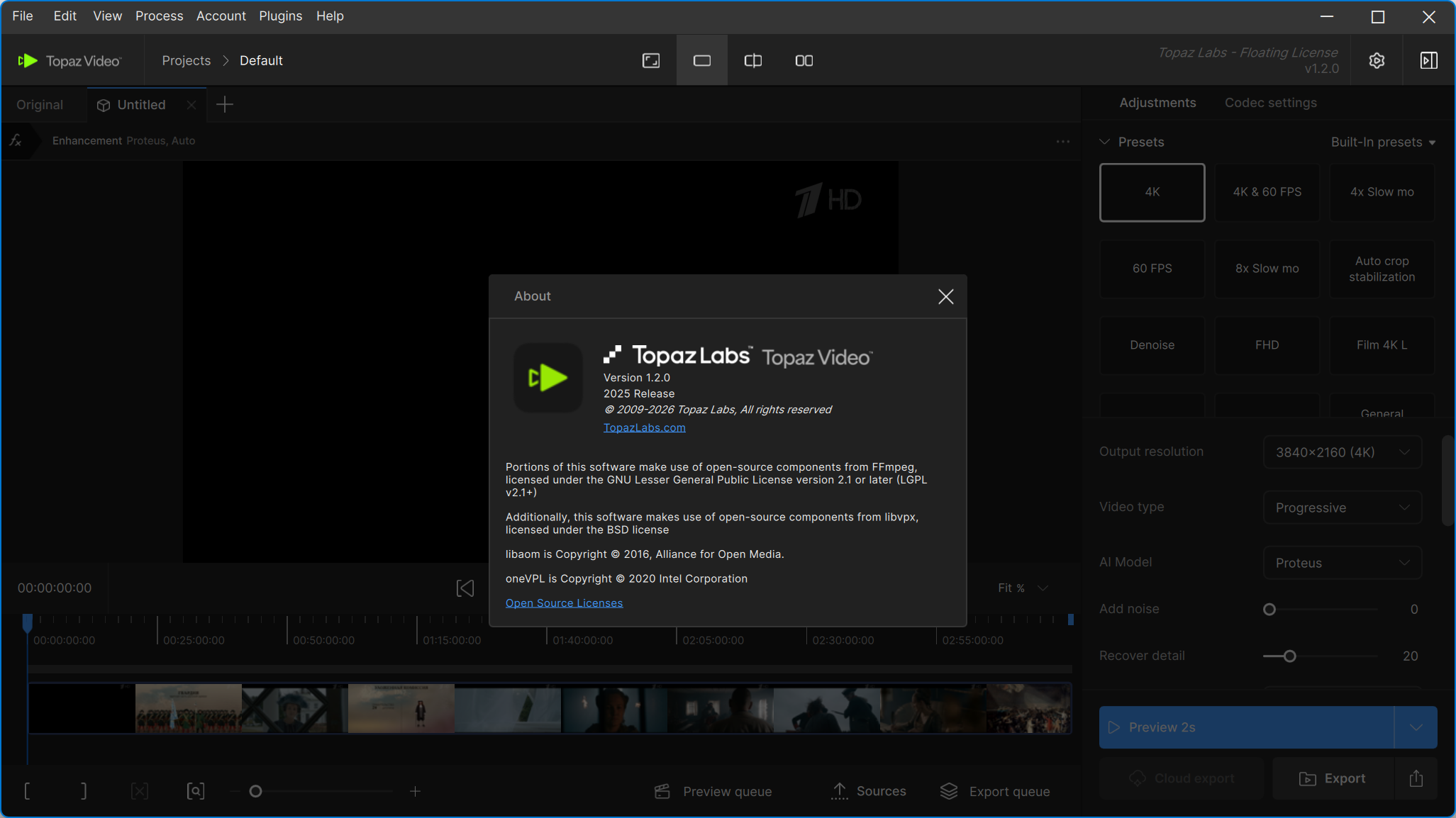Open settings with the gear icon

(1377, 61)
